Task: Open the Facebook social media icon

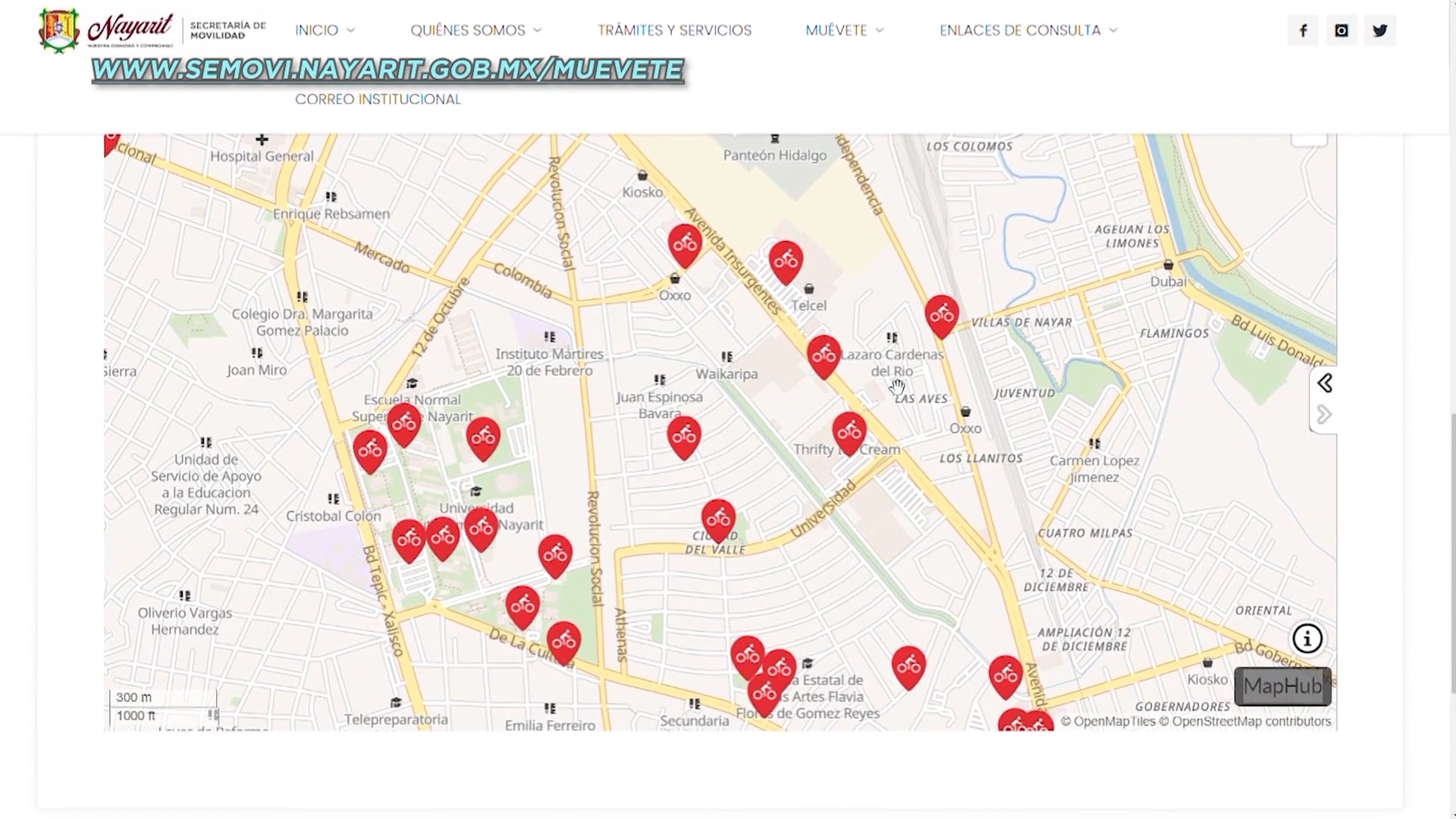Action: 1303,30
